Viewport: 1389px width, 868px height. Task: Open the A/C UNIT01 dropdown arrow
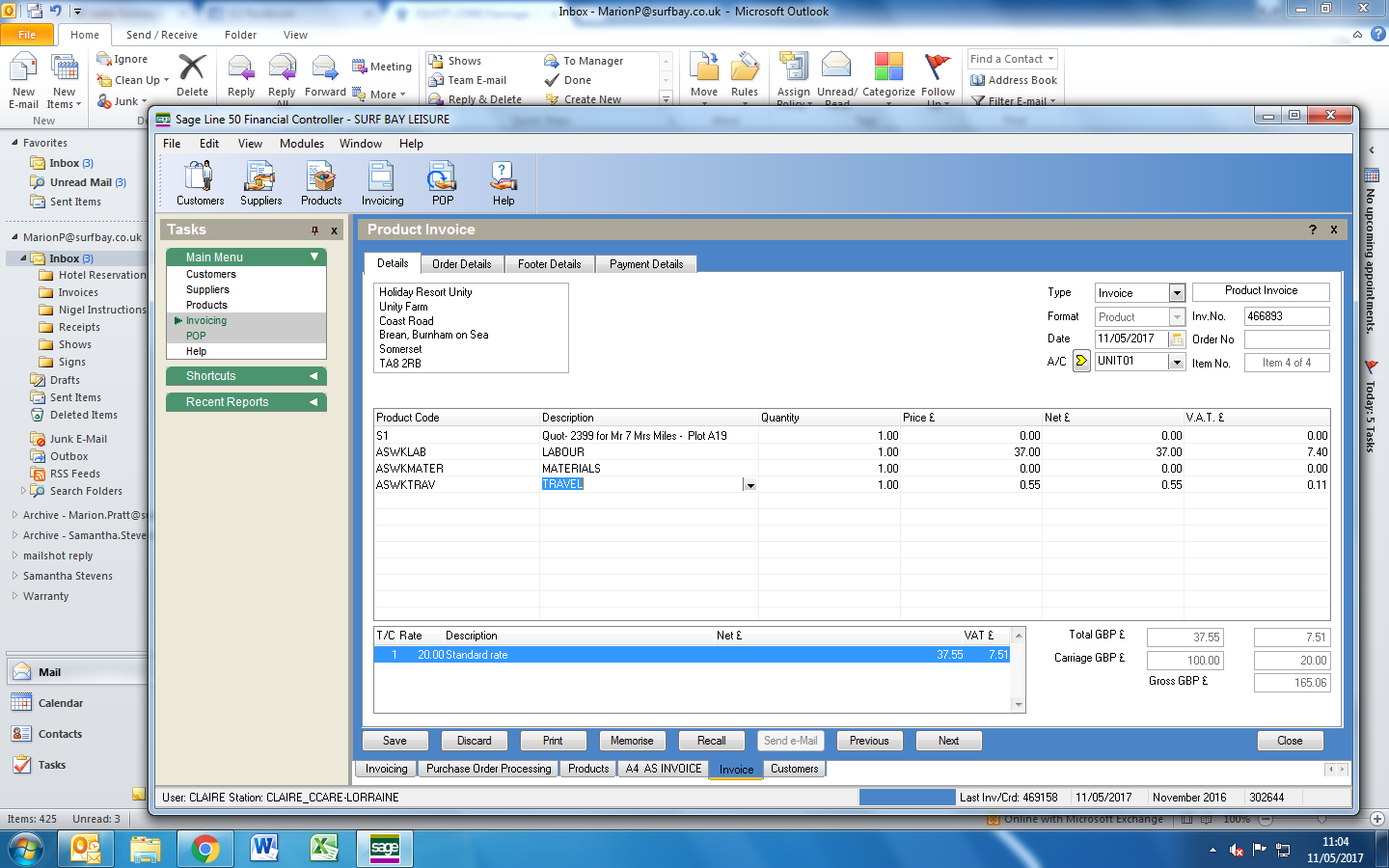[1177, 362]
